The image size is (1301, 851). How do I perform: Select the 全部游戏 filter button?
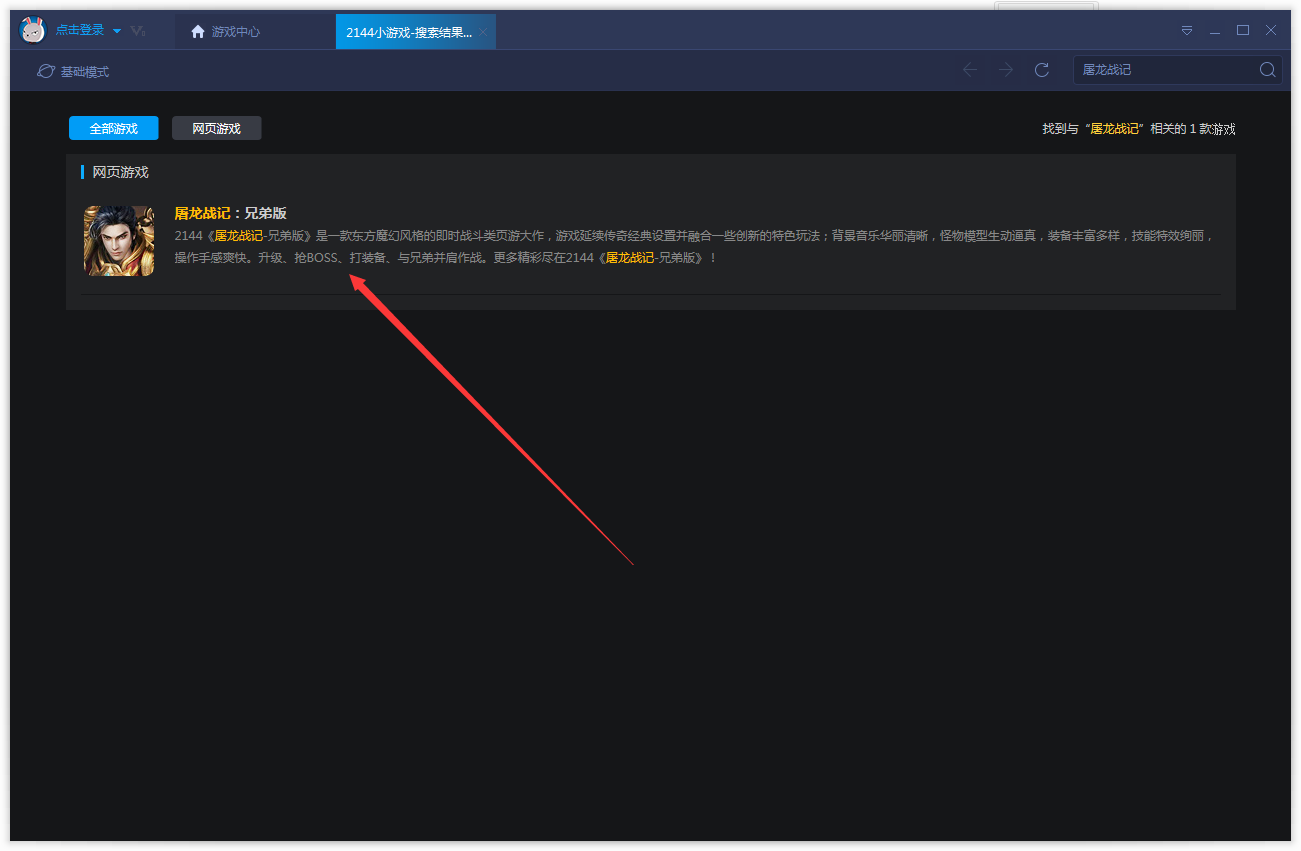pos(113,128)
